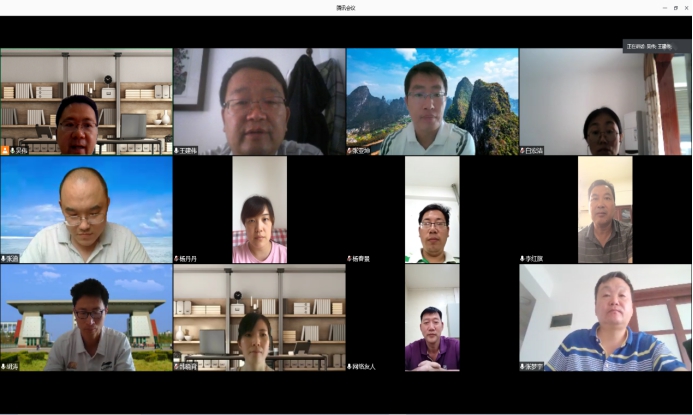Click the mic icon beside 网络友人

tap(350, 366)
